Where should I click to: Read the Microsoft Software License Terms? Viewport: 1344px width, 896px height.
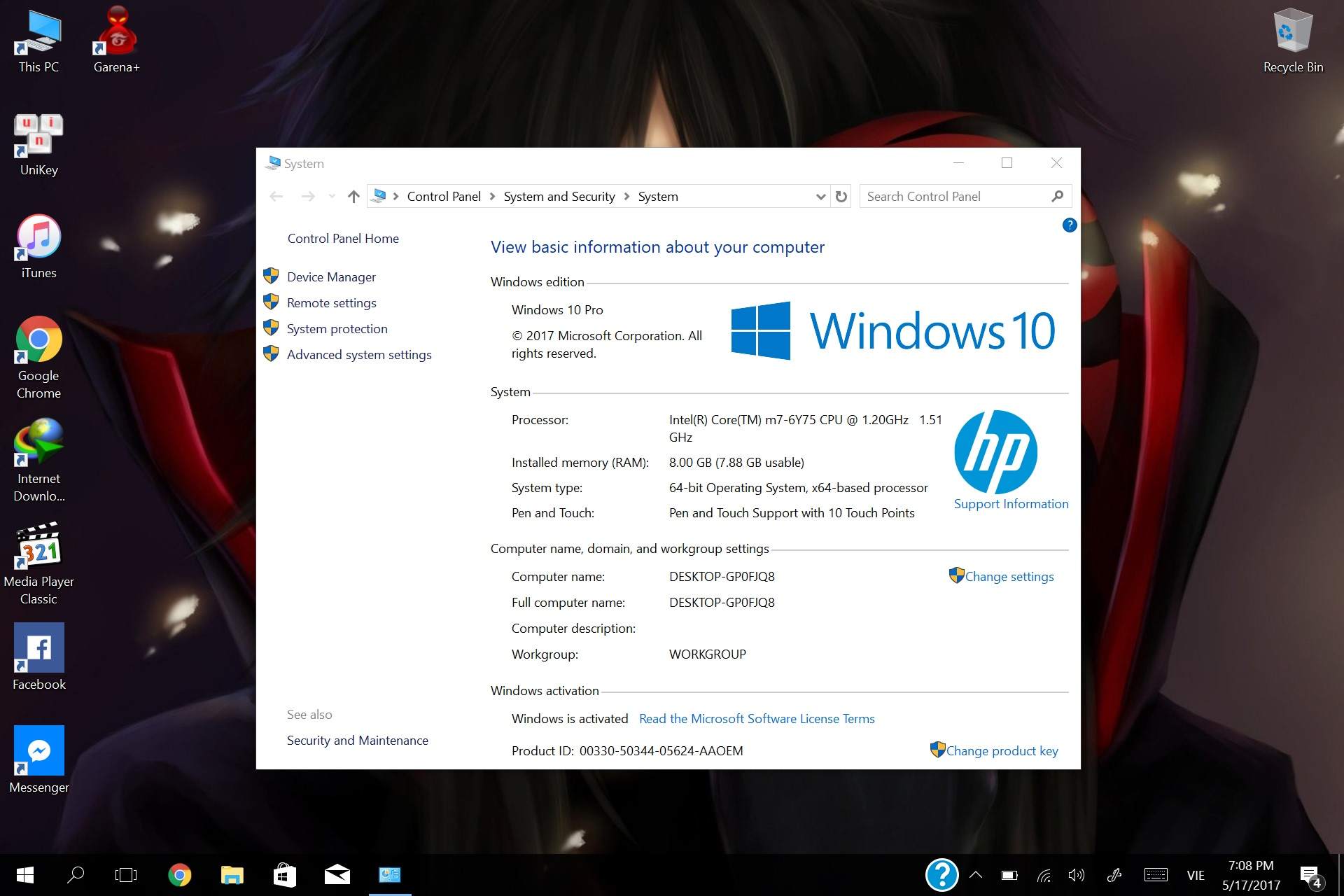pos(757,719)
